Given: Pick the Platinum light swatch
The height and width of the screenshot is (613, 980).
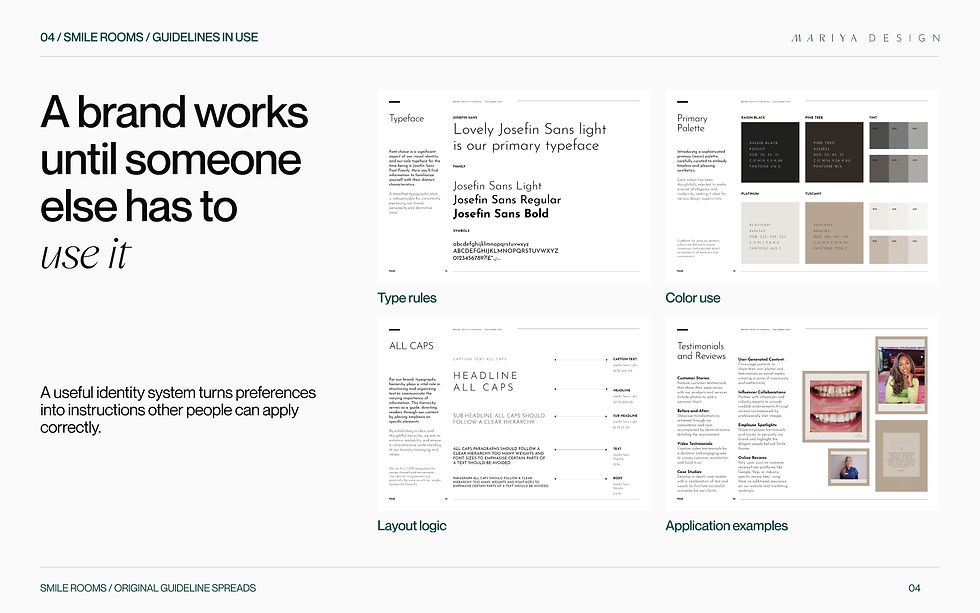Looking at the screenshot, I should point(770,232).
